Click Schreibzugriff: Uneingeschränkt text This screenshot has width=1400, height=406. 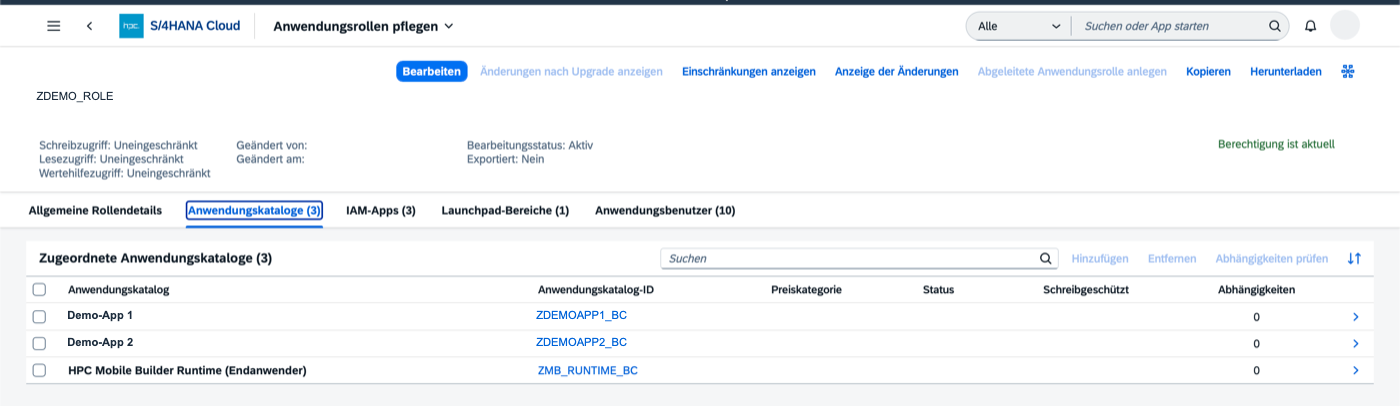tap(118, 145)
